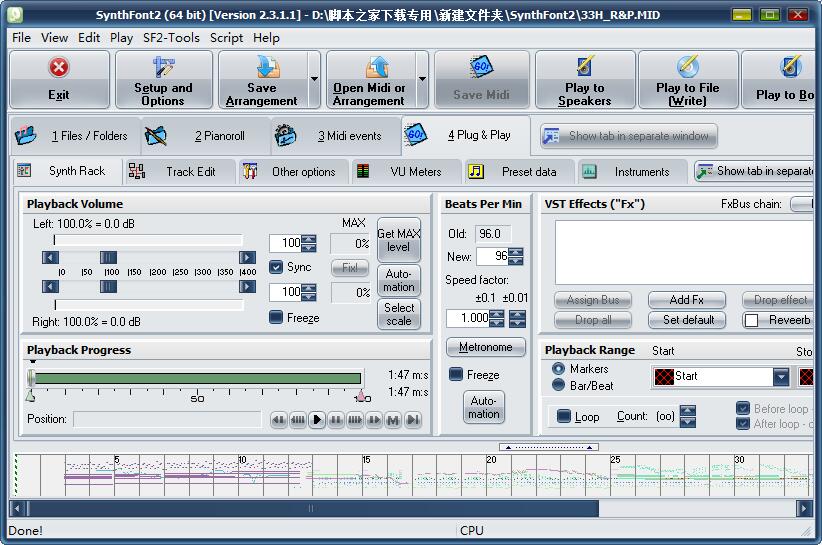
Task: Open the Start marker dropdown
Action: pos(781,377)
